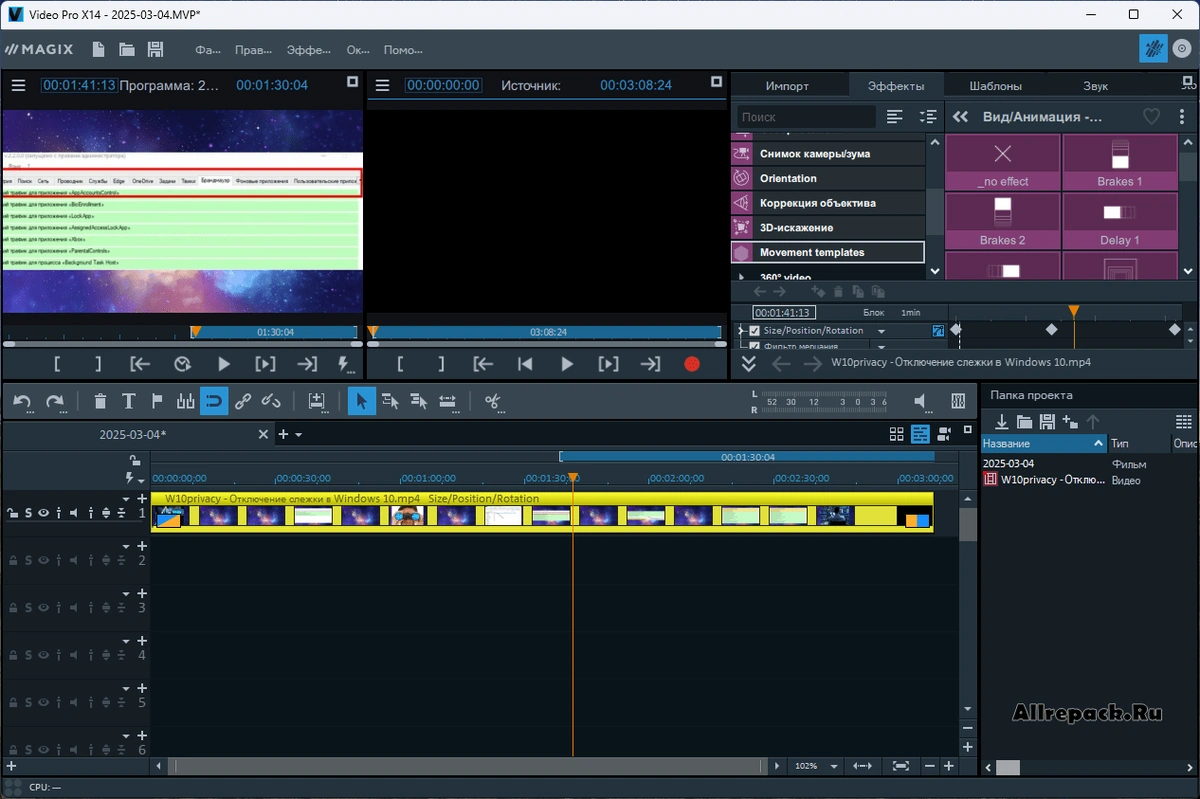Switch timeline to storyboard grid view
The image size is (1200, 799).
[x=896, y=434]
